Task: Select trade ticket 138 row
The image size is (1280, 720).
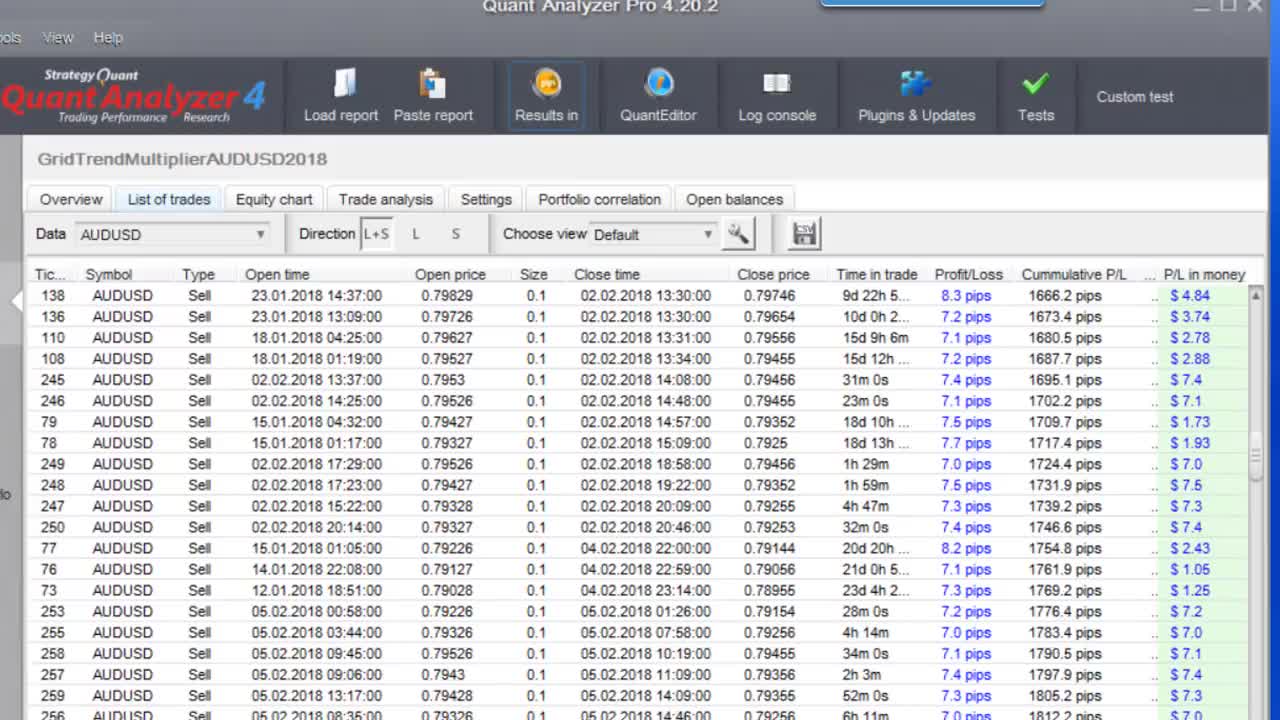Action: coord(640,296)
